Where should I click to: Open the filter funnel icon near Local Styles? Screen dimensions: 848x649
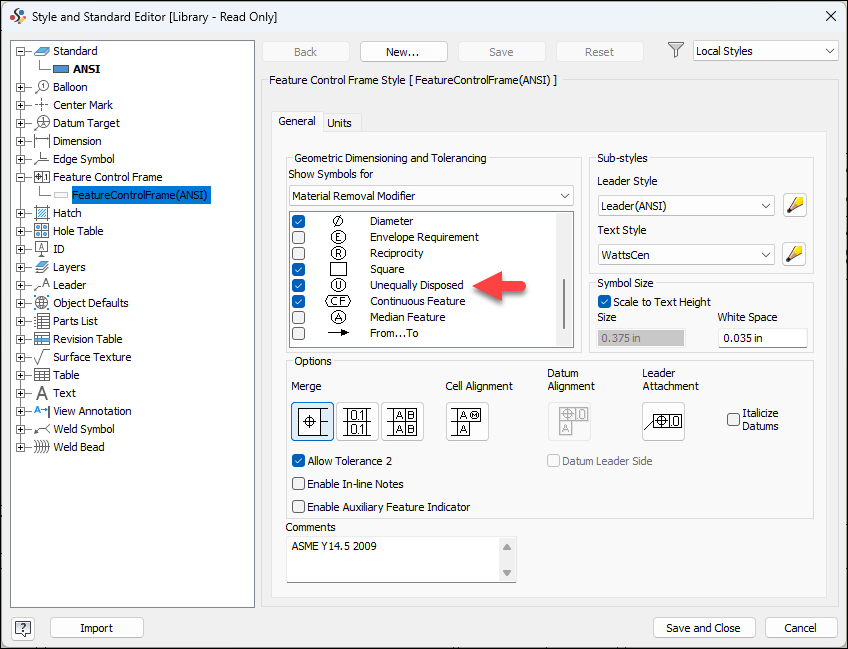pos(675,50)
